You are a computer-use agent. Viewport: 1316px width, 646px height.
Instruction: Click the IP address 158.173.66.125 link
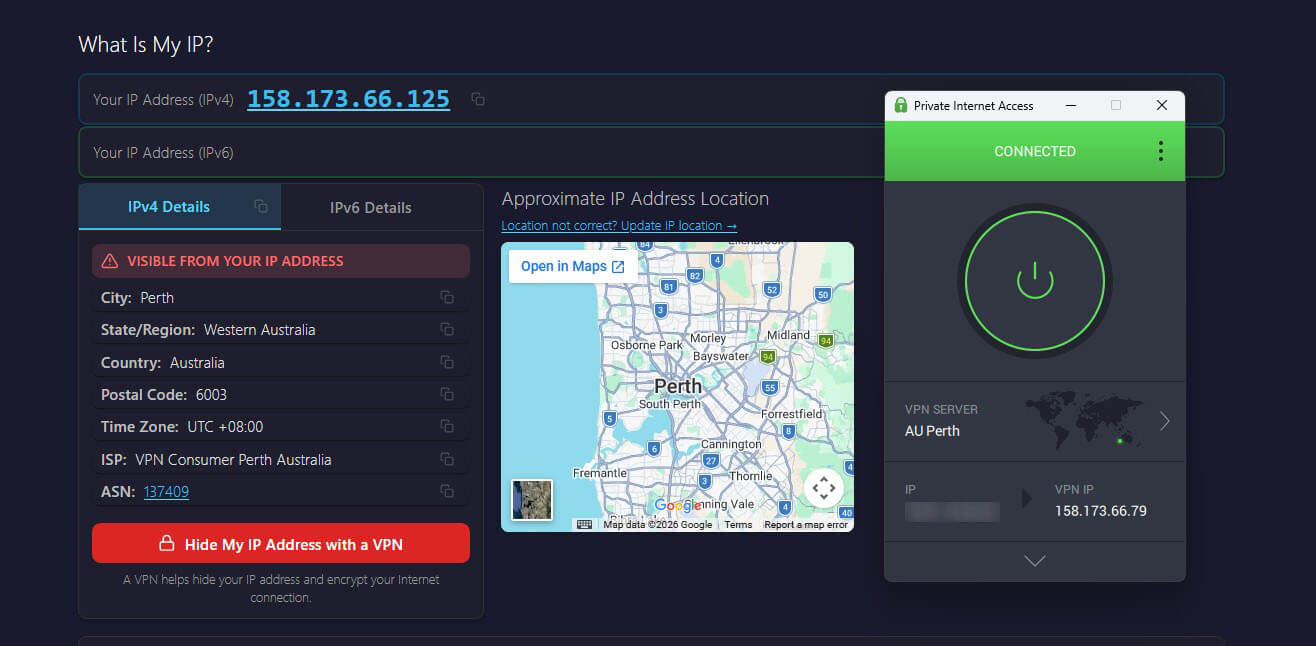(x=349, y=99)
